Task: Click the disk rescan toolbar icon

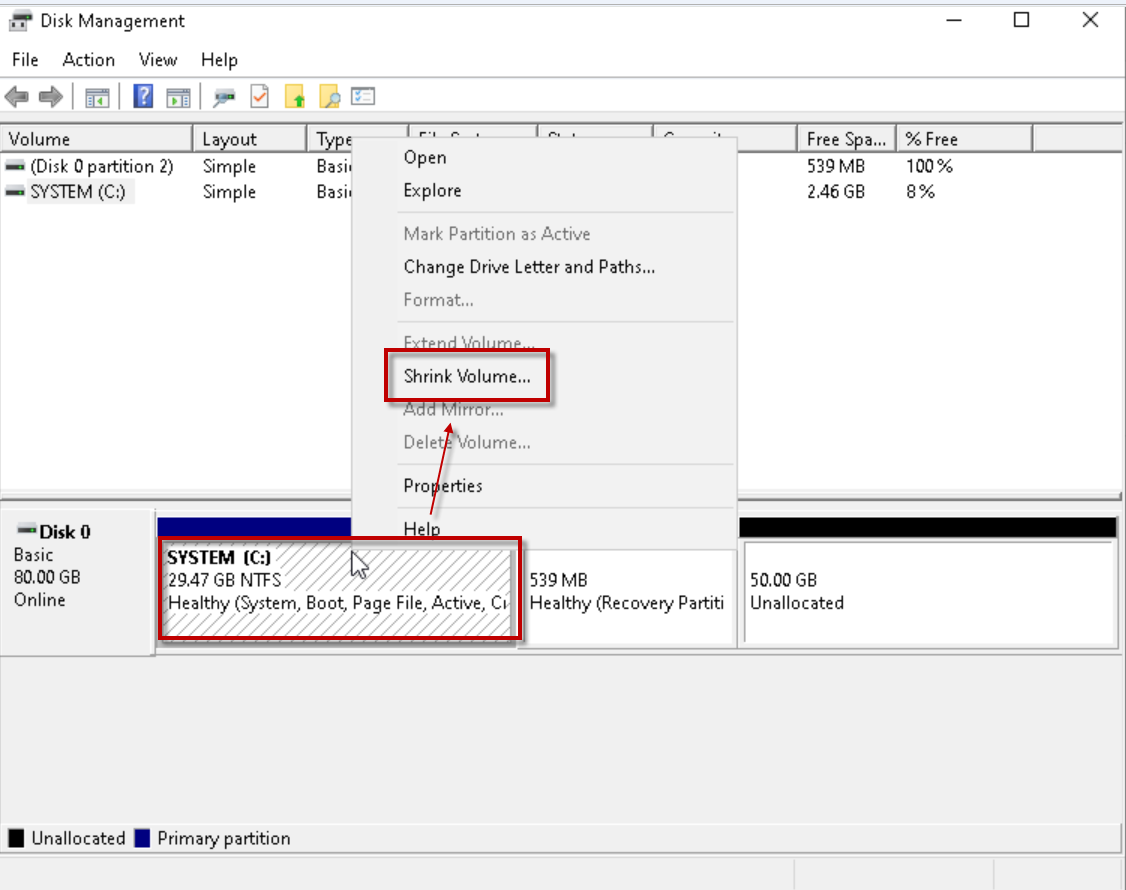Action: pos(225,97)
